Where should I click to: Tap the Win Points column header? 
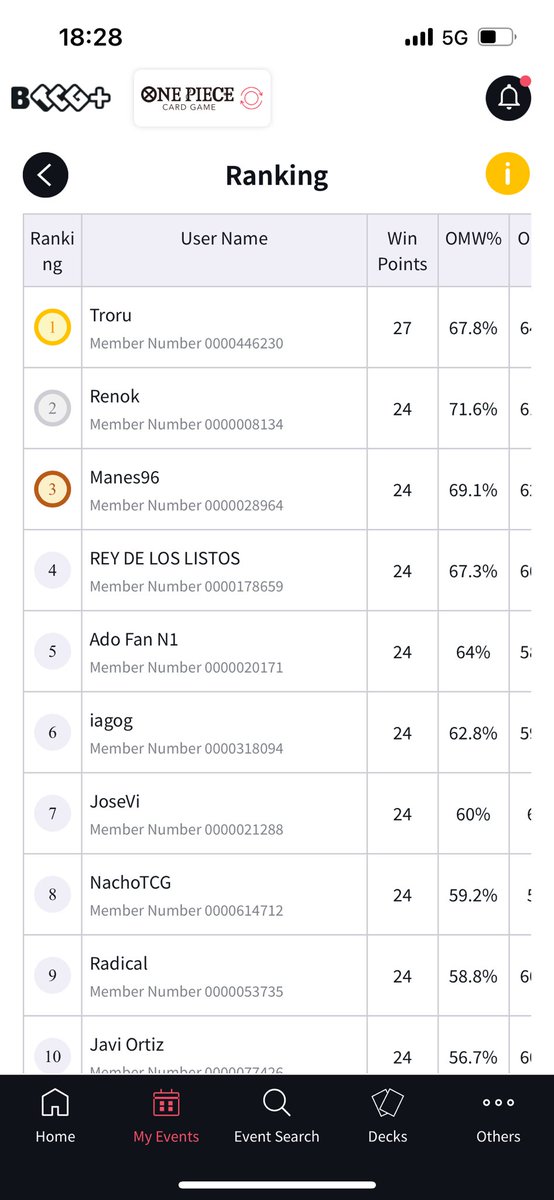402,251
